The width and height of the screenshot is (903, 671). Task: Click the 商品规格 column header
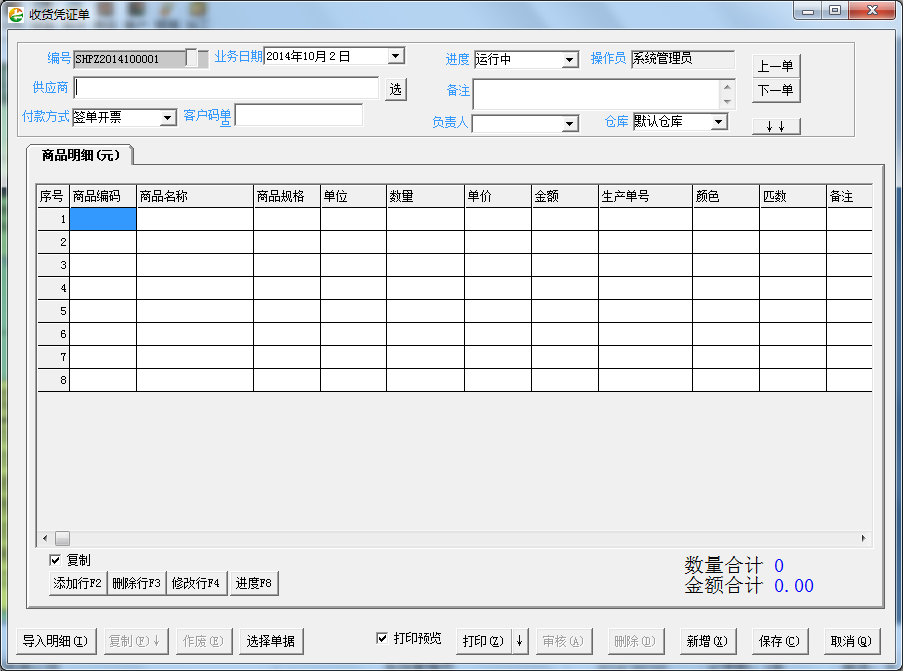click(x=287, y=196)
